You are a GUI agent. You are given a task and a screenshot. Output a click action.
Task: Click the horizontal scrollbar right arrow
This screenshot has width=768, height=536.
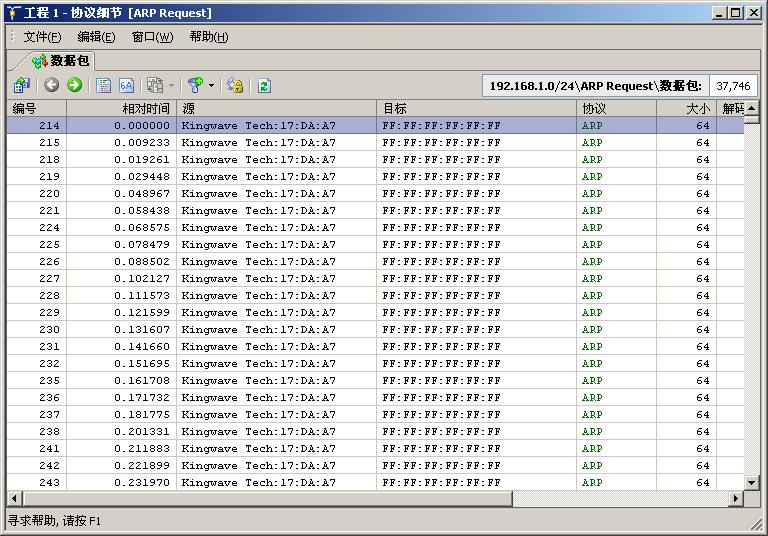tap(736, 498)
